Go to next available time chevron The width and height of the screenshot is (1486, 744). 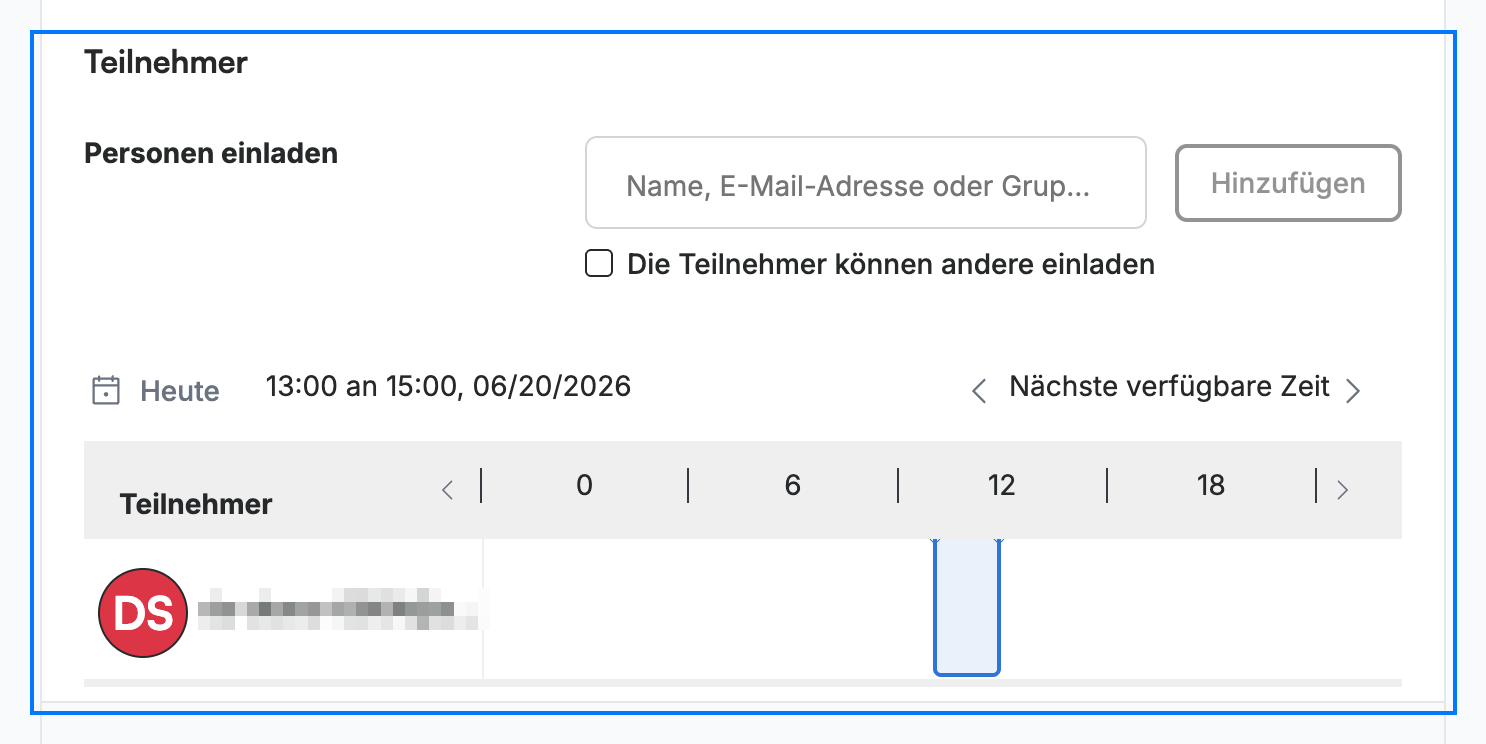[x=1353, y=390]
